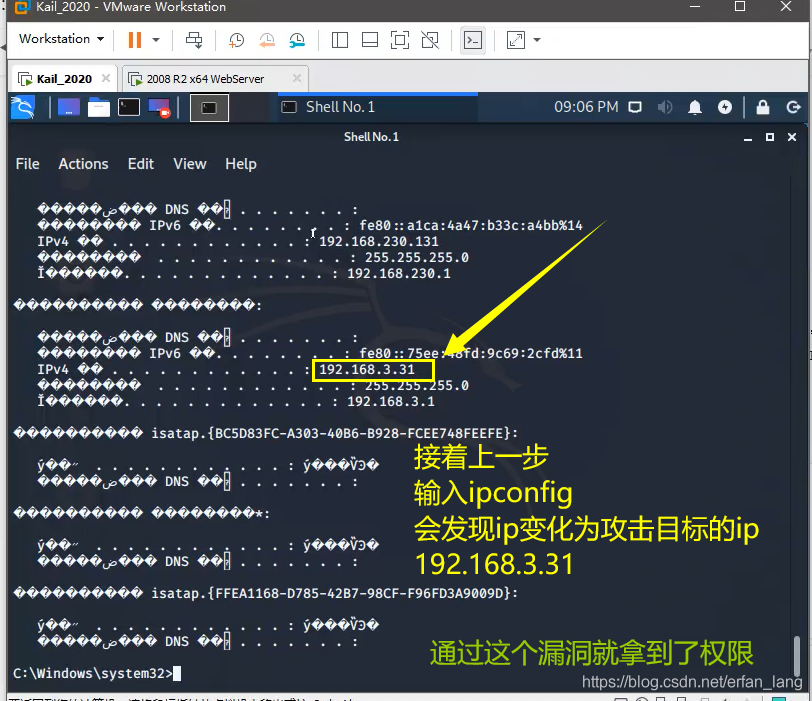Minimize the Shell No.1 terminal window

coord(748,137)
